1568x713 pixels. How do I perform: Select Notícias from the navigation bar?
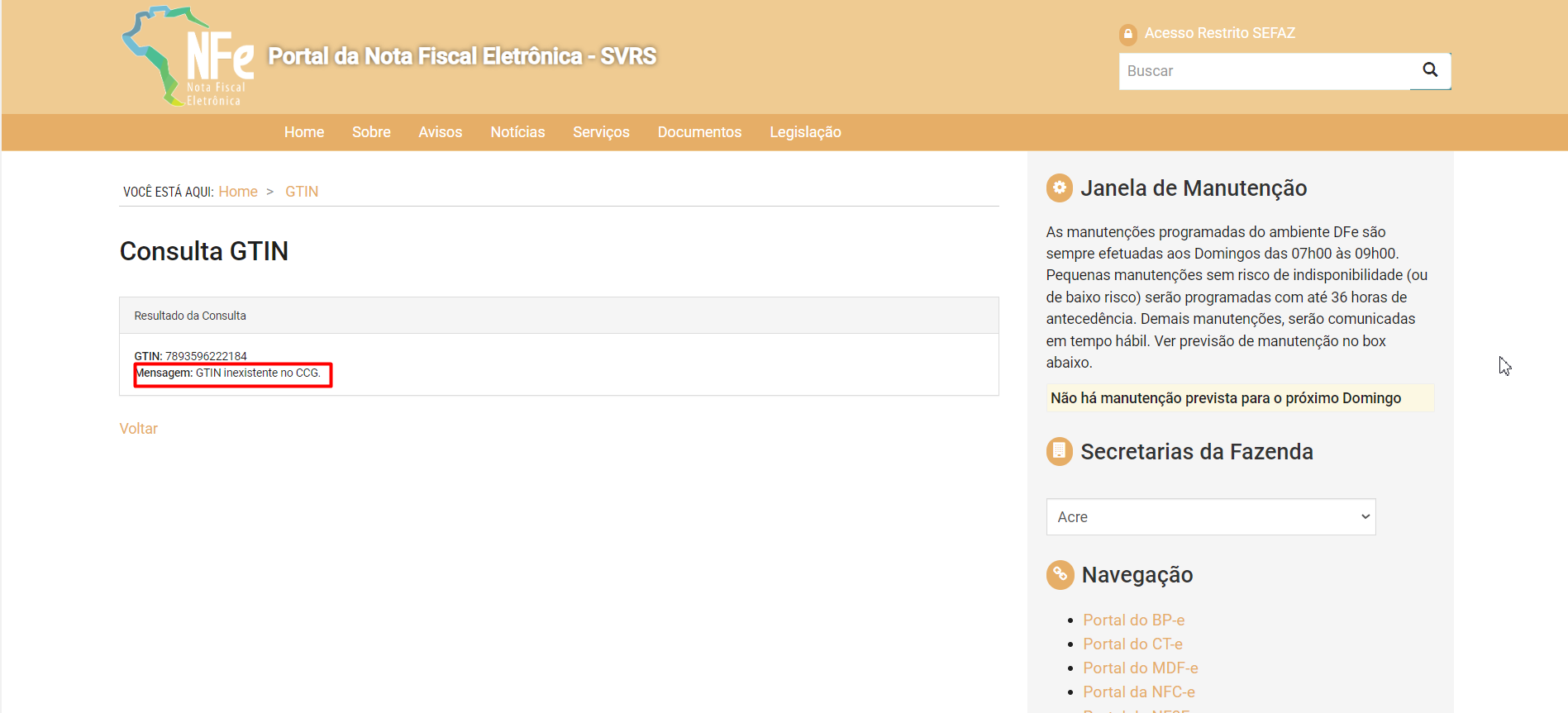pyautogui.click(x=517, y=132)
